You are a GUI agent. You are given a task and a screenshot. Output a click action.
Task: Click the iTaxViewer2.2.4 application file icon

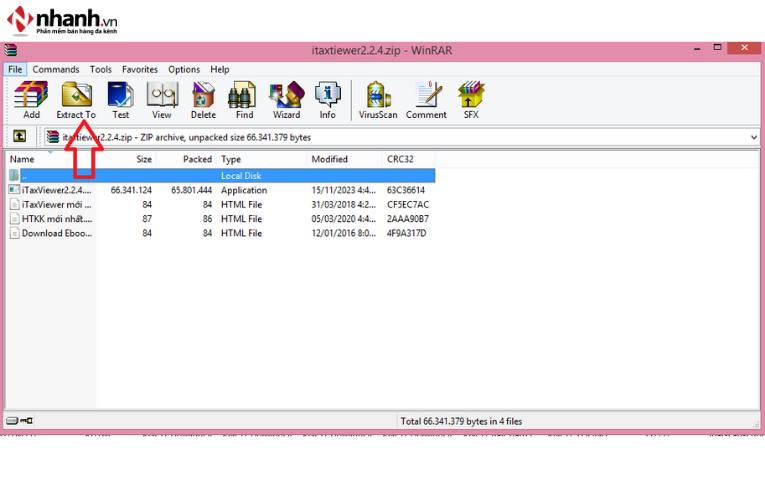(14, 190)
